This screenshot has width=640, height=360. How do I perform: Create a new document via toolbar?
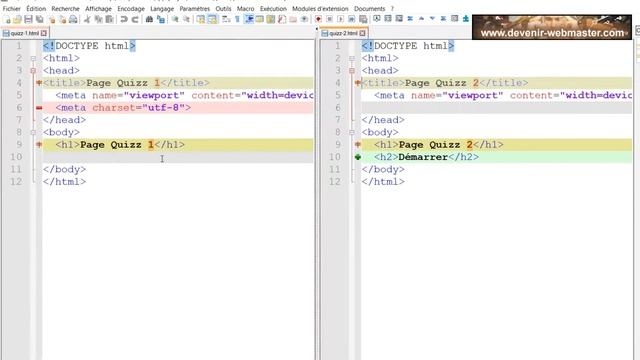click(x=7, y=19)
